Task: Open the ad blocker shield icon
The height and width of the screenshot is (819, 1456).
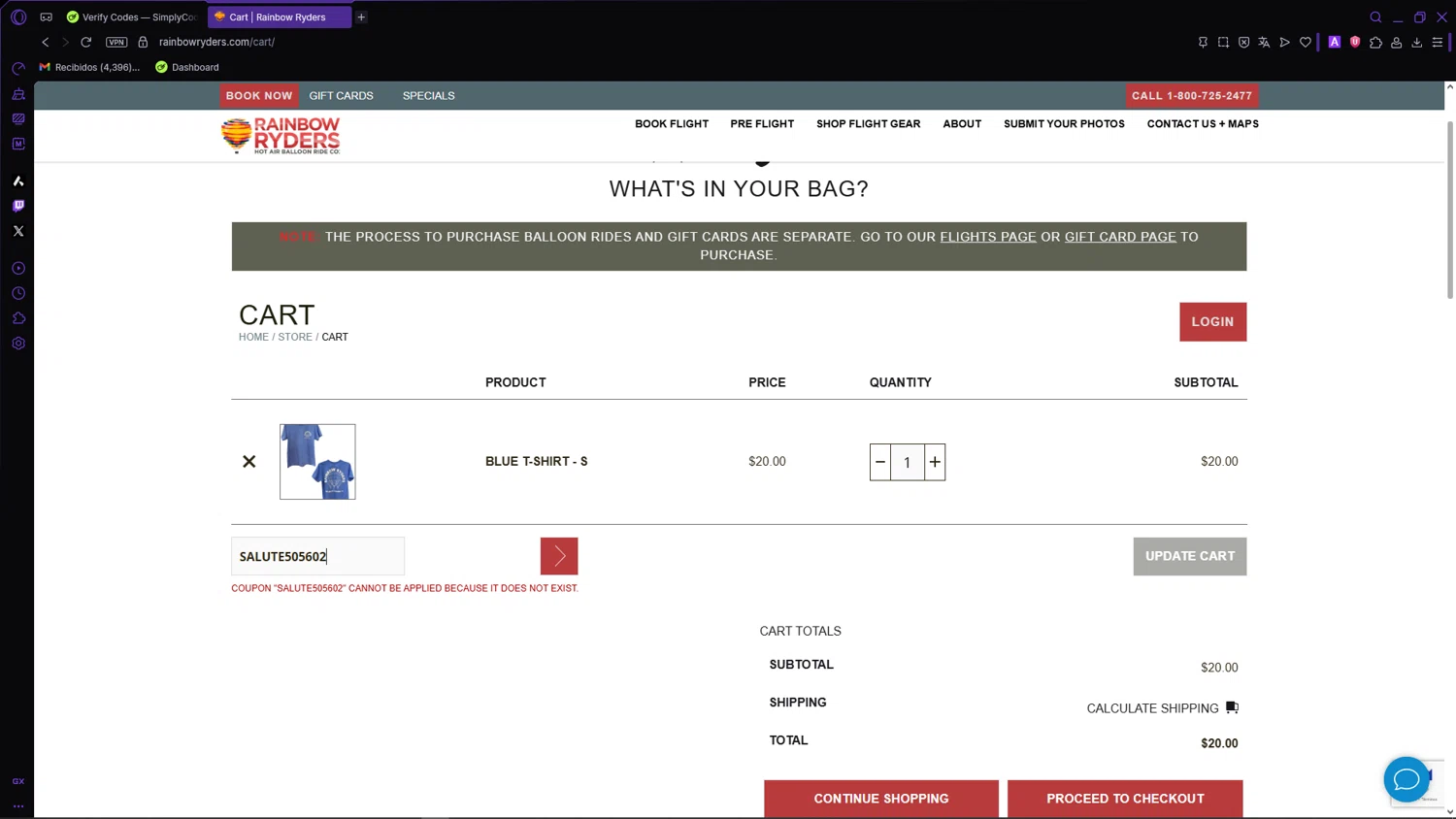Action: click(1243, 43)
